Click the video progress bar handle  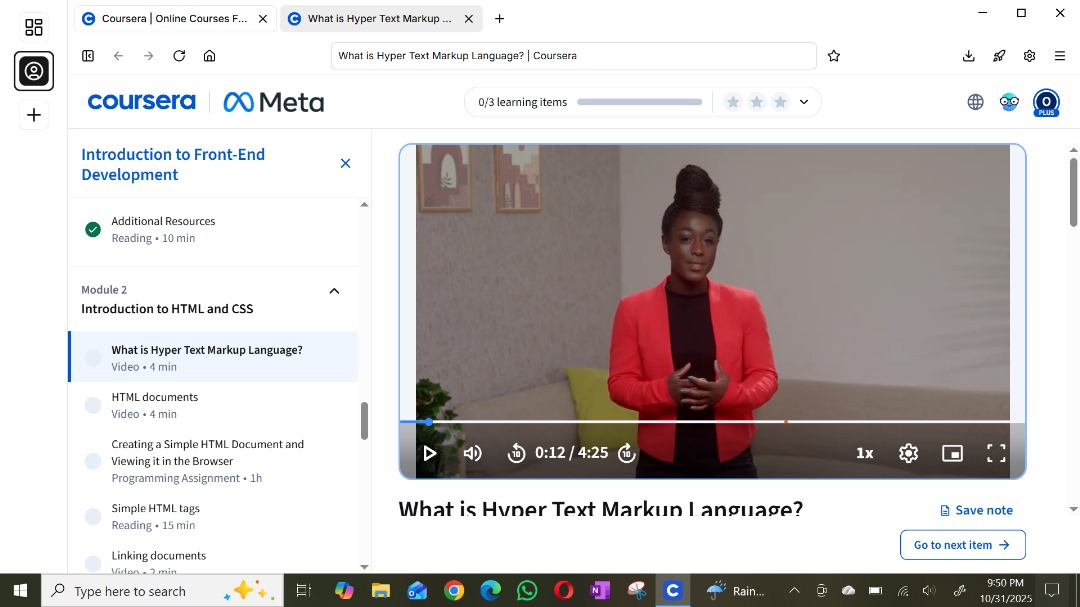tap(428, 422)
